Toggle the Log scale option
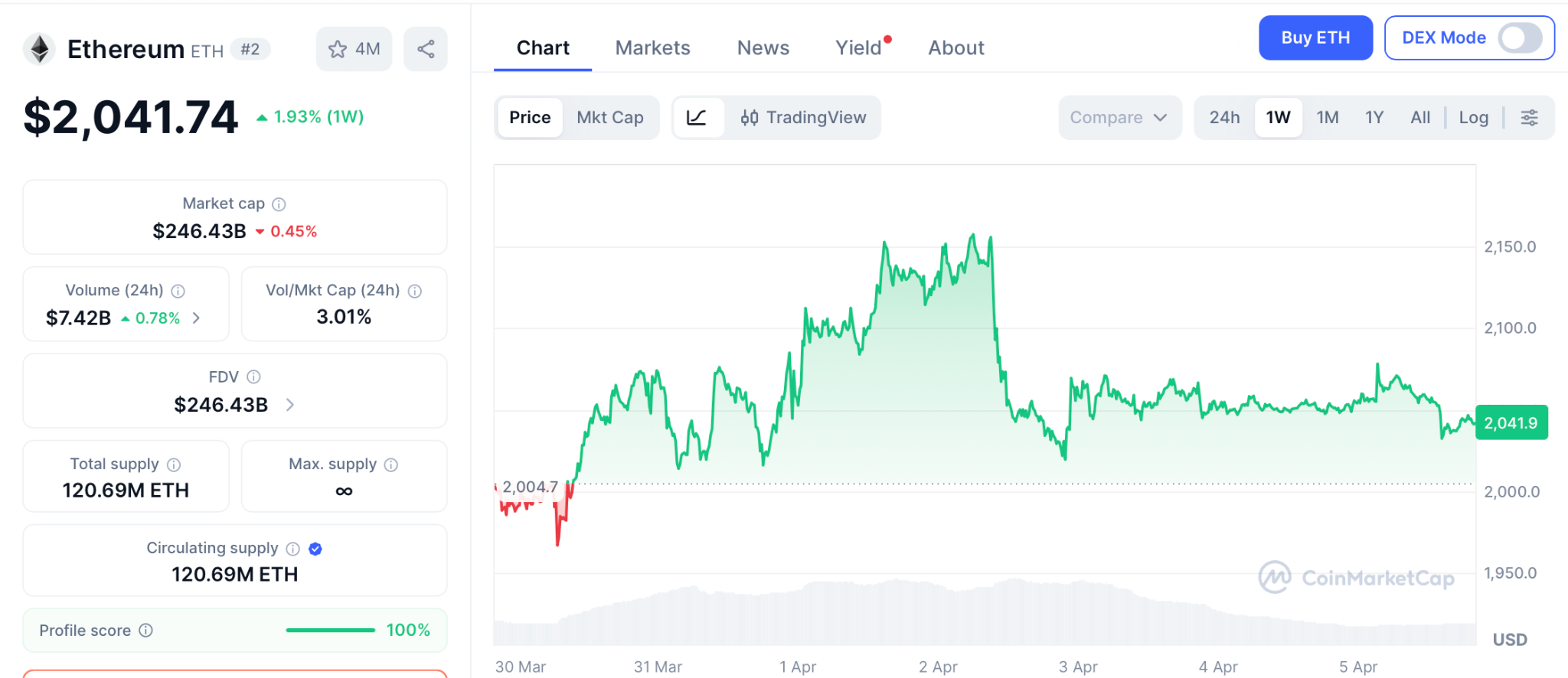The width and height of the screenshot is (1568, 678). pyautogui.click(x=1473, y=118)
